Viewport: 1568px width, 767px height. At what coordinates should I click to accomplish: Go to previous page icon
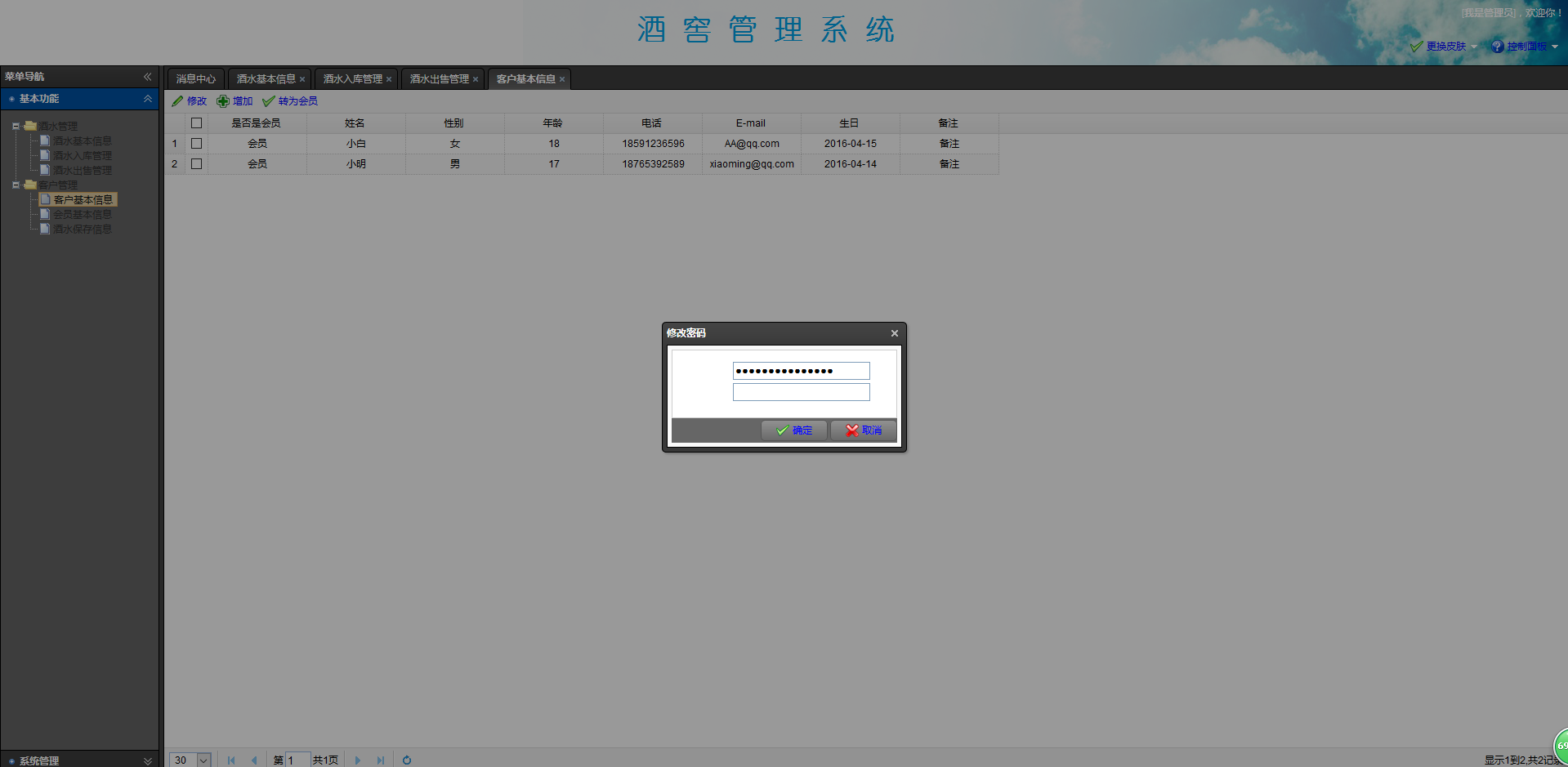pos(254,760)
